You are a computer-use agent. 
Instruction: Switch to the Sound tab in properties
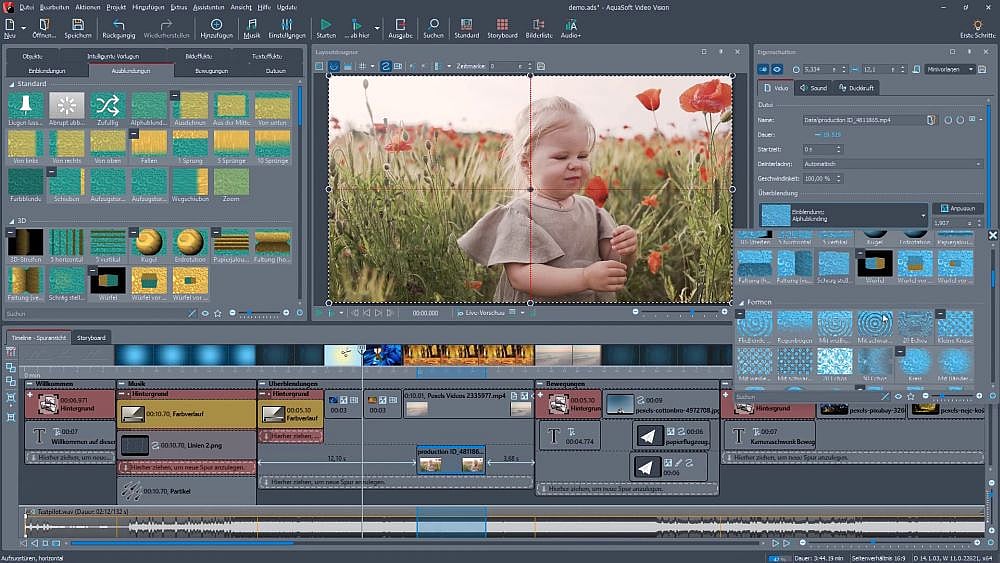815,88
